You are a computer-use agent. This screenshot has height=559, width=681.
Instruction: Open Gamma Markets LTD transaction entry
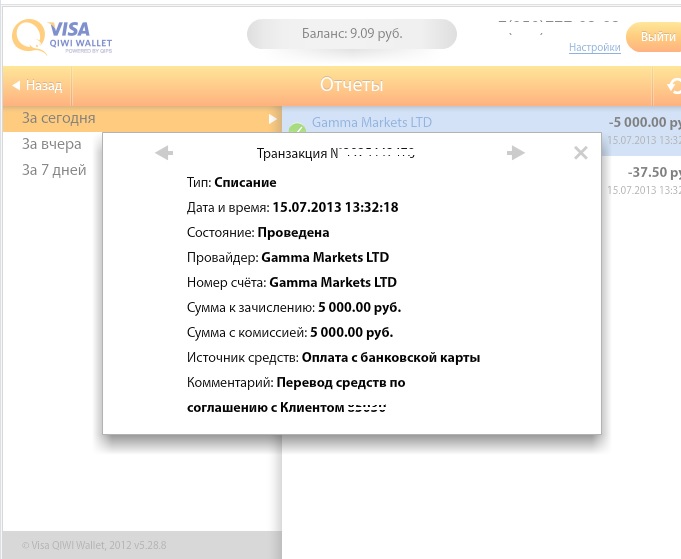(x=372, y=122)
